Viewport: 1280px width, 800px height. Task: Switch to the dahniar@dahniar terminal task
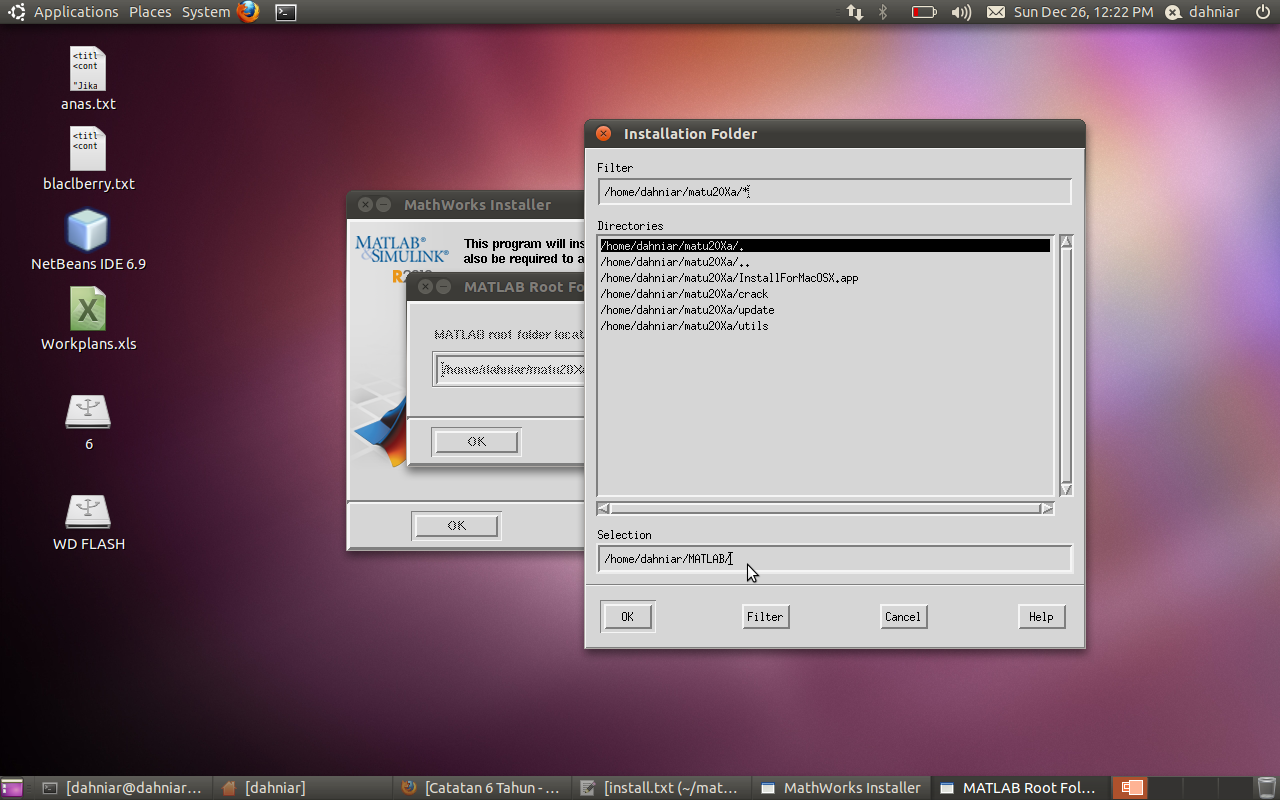click(x=122, y=788)
